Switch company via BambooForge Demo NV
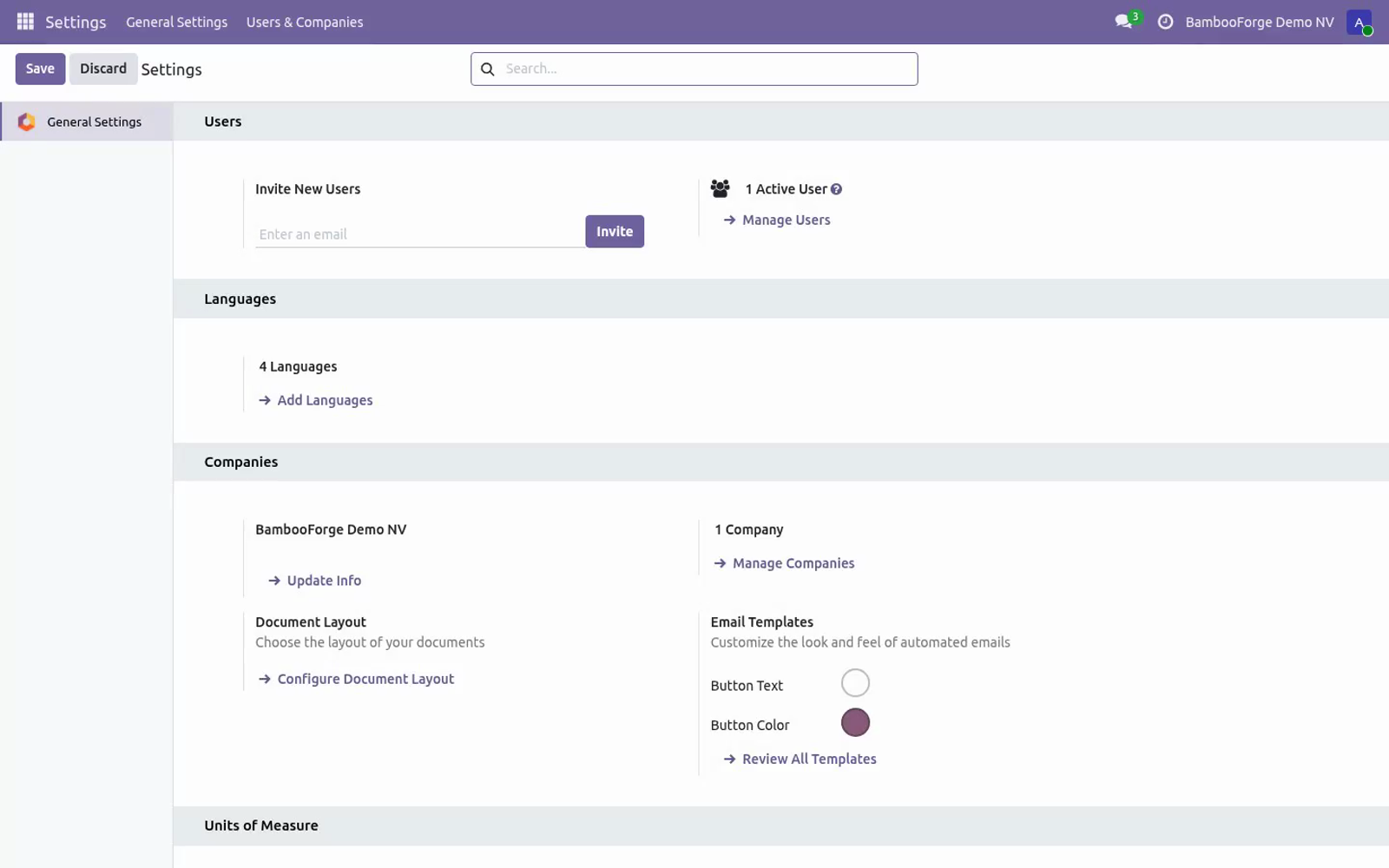This screenshot has height=868, width=1389. [x=1259, y=22]
